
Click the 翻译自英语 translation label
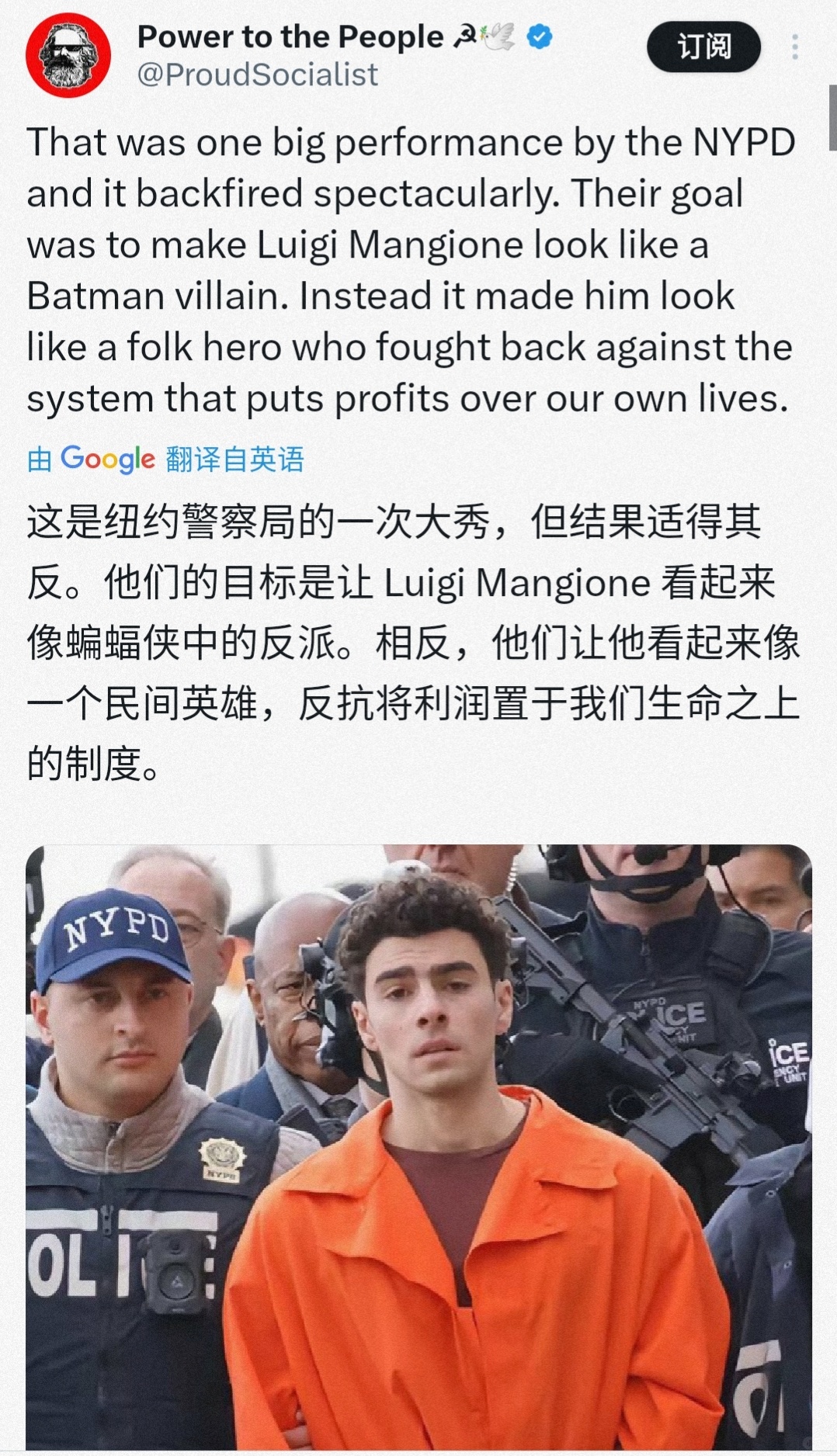click(234, 459)
